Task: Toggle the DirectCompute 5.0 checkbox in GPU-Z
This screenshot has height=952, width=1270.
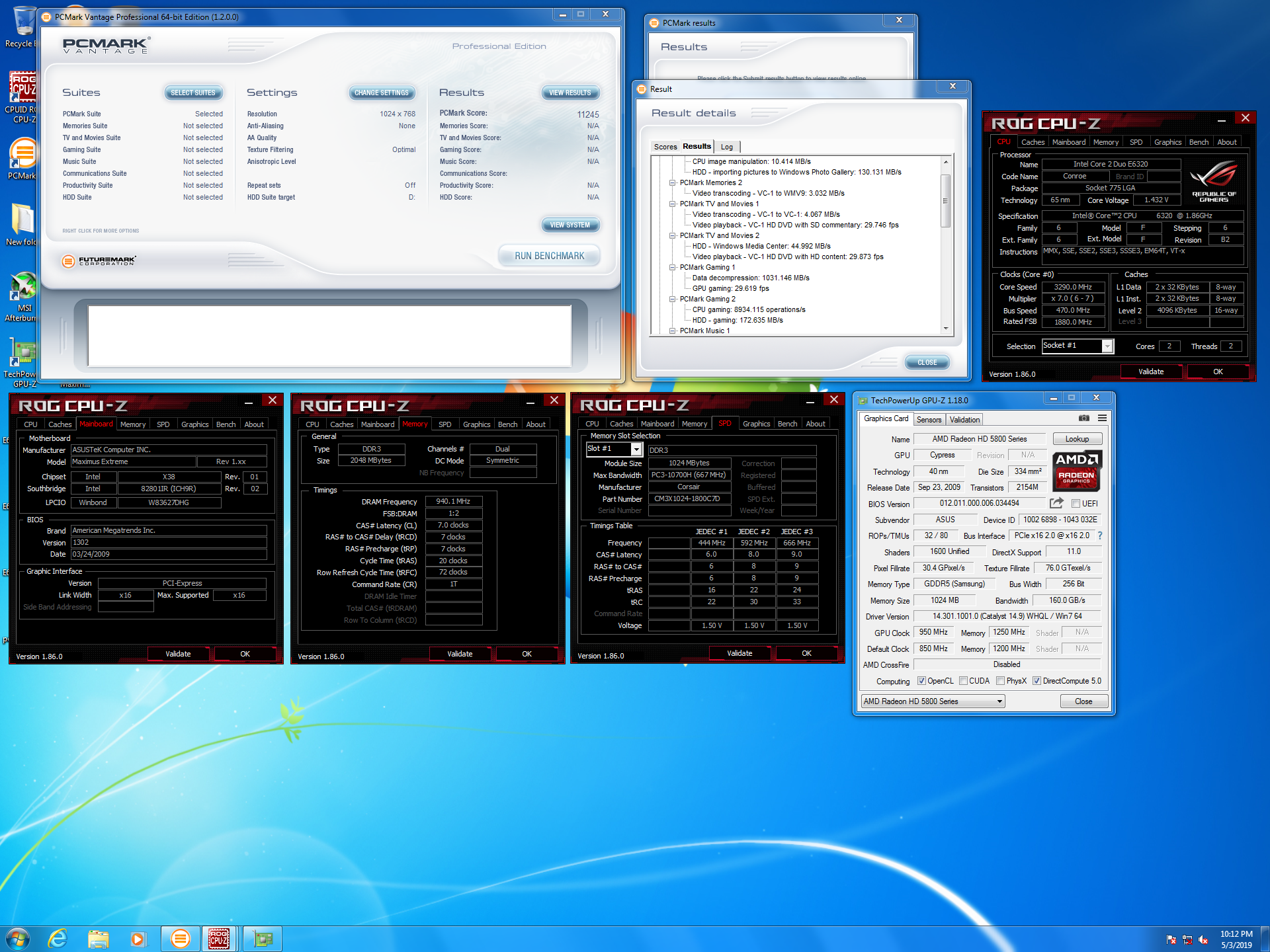Action: pyautogui.click(x=1037, y=681)
